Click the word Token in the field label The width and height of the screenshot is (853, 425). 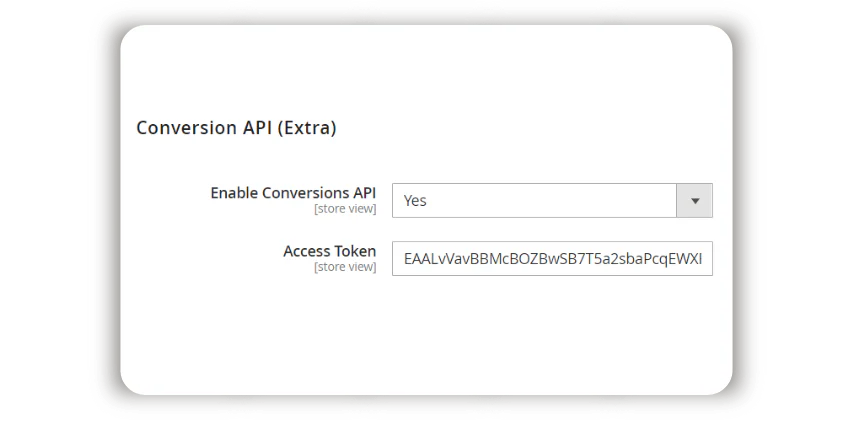(354, 251)
